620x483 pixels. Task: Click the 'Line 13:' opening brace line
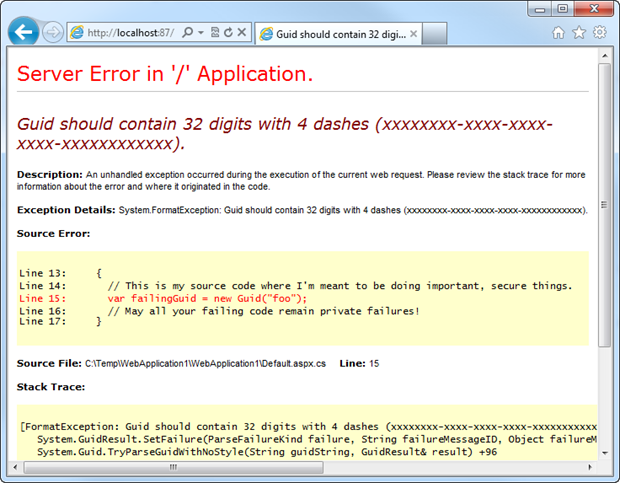click(x=60, y=273)
